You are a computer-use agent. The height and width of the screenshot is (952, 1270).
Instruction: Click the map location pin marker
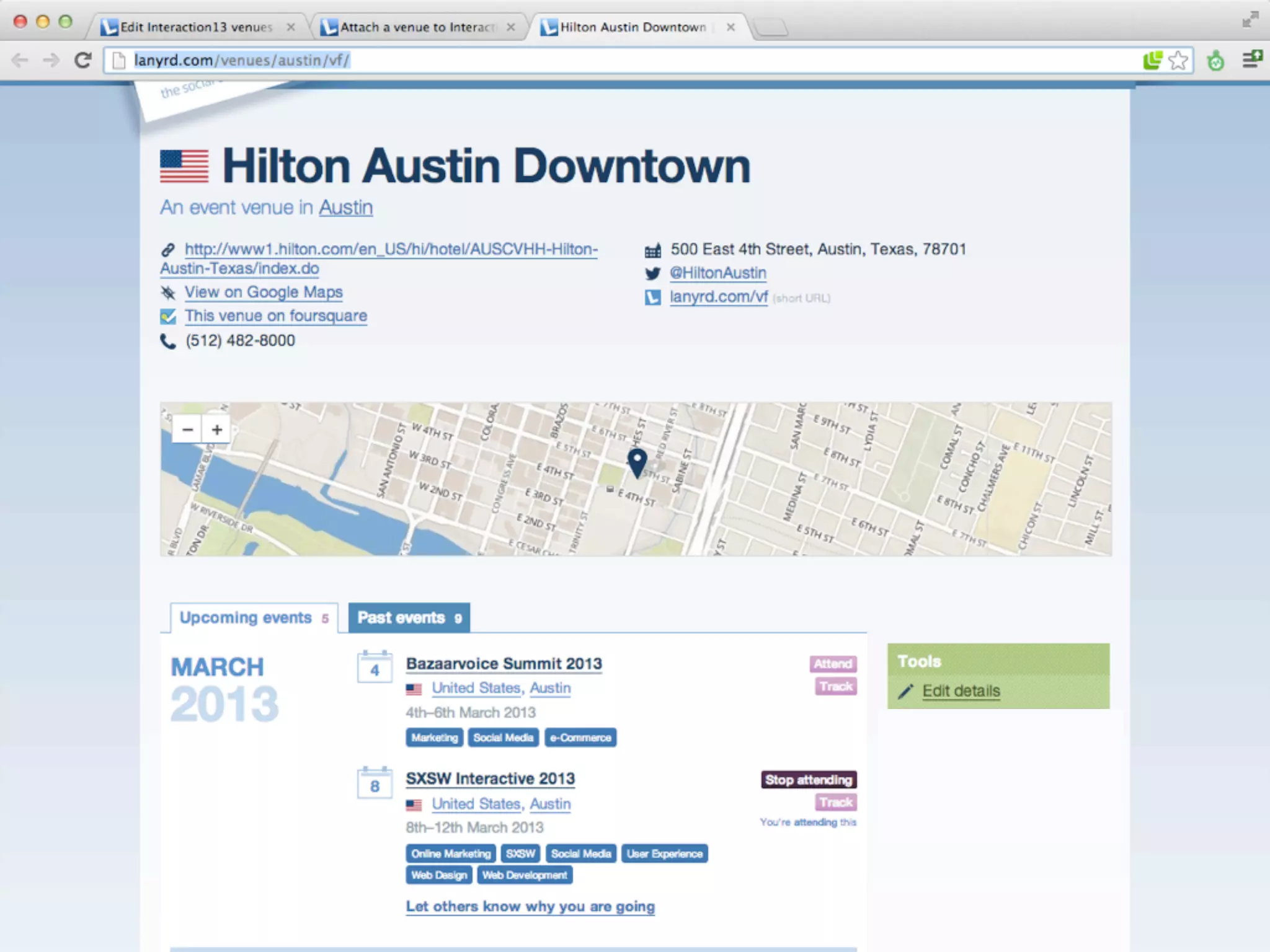click(637, 462)
